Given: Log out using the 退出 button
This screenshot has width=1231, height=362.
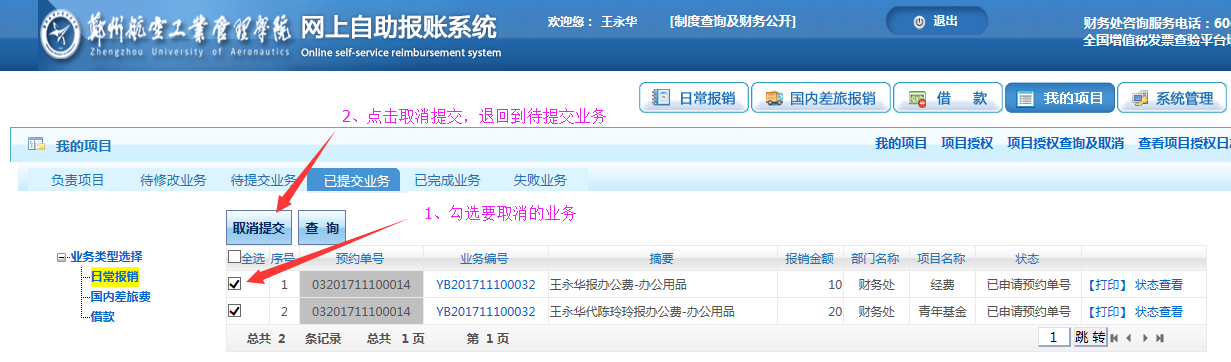Looking at the screenshot, I should [936, 21].
